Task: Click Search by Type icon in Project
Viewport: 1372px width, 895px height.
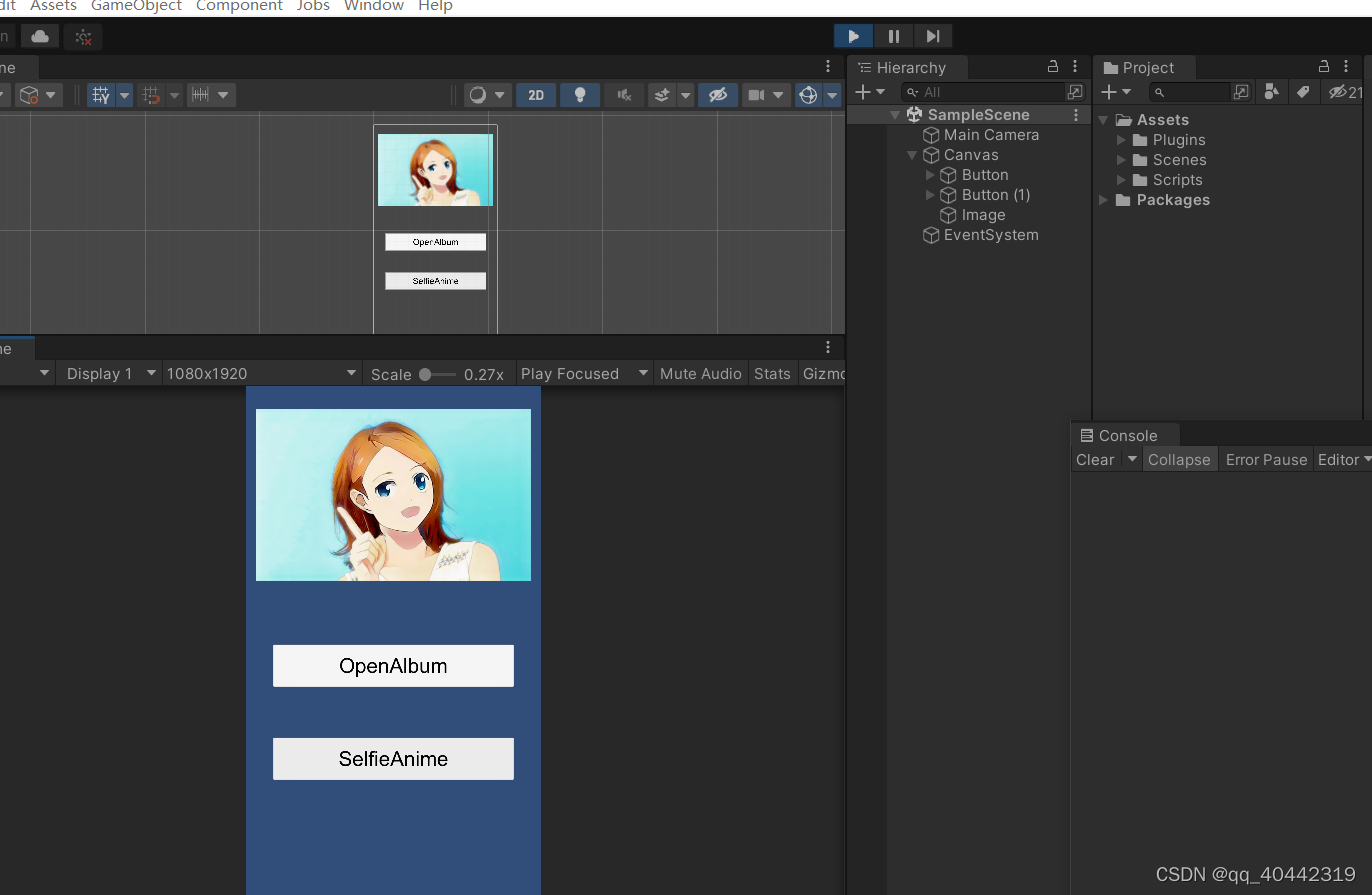Action: [x=1271, y=92]
